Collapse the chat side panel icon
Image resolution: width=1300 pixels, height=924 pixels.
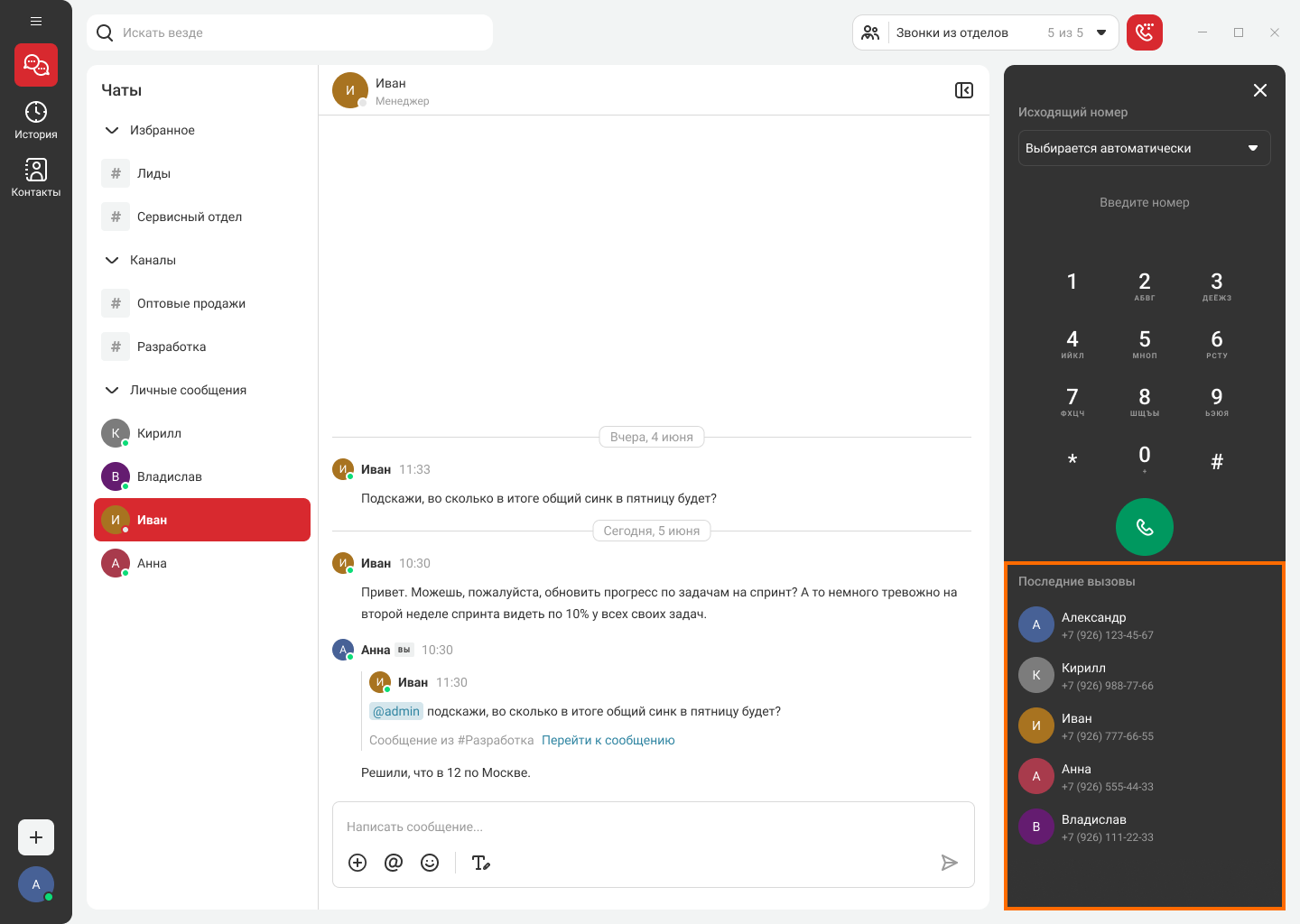pyautogui.click(x=963, y=90)
